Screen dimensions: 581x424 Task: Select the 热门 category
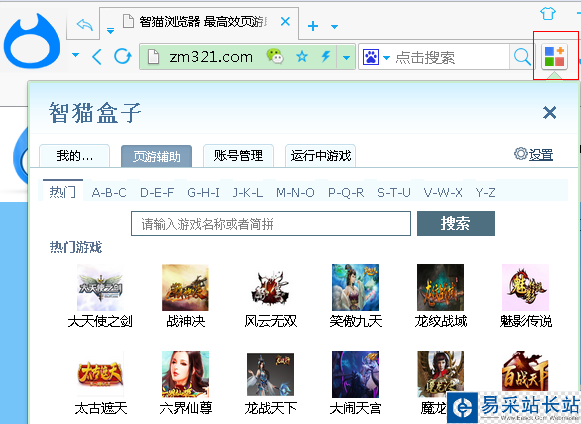63,192
